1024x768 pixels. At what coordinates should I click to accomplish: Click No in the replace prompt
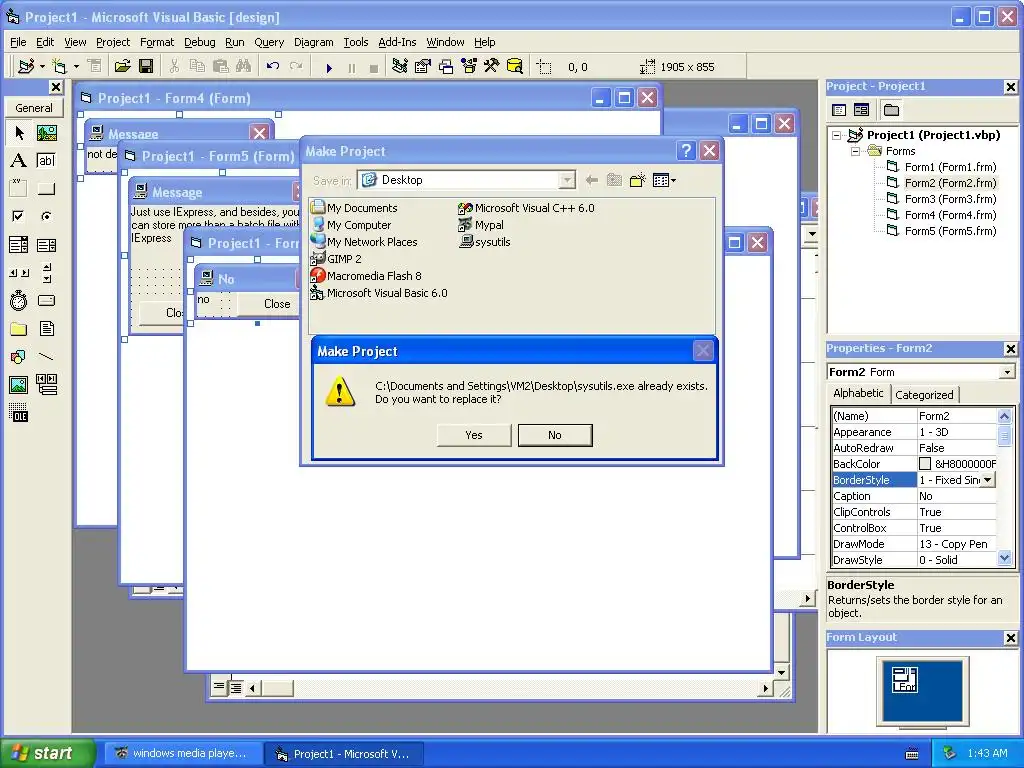pos(555,435)
